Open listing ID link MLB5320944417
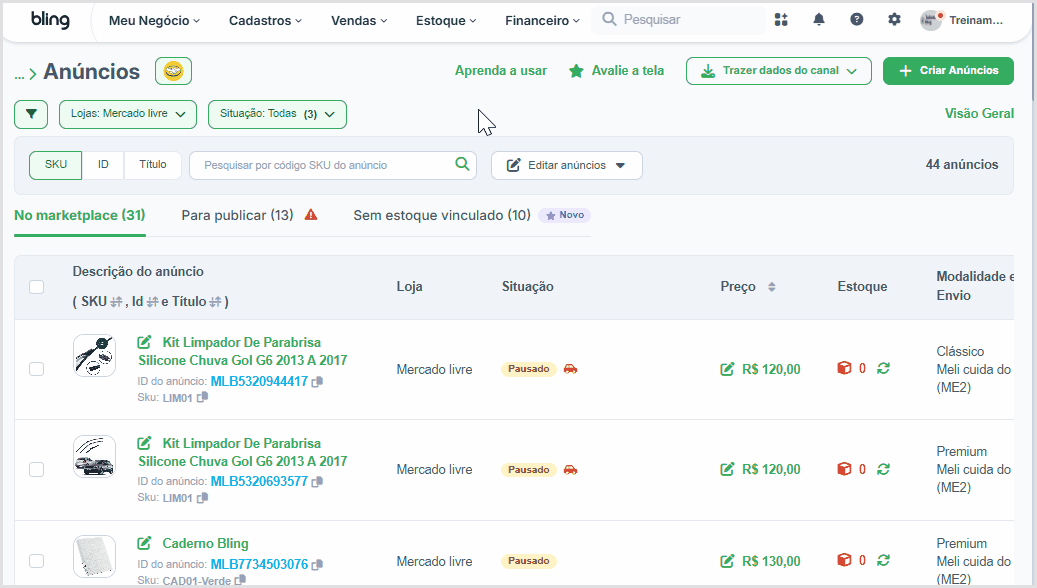The image size is (1037, 588). click(x=259, y=382)
